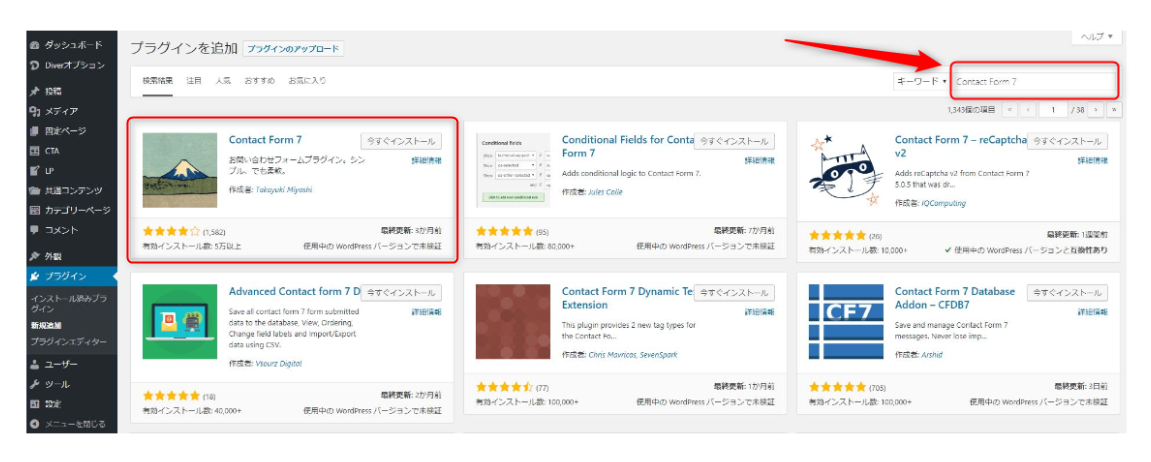Screen dimensions: 1151x462
Task: Expand the ヘルプ panel dropdown
Action: [1097, 37]
